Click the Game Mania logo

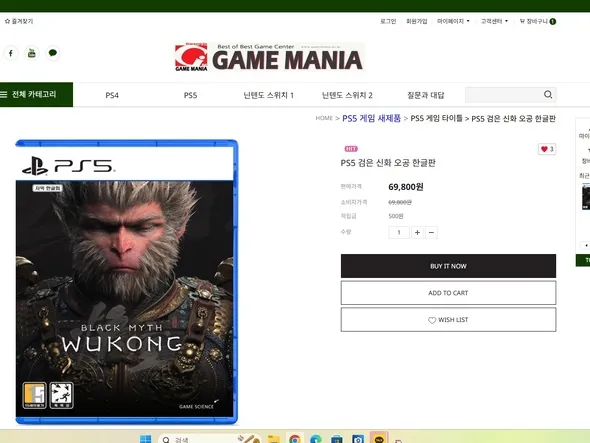point(269,57)
